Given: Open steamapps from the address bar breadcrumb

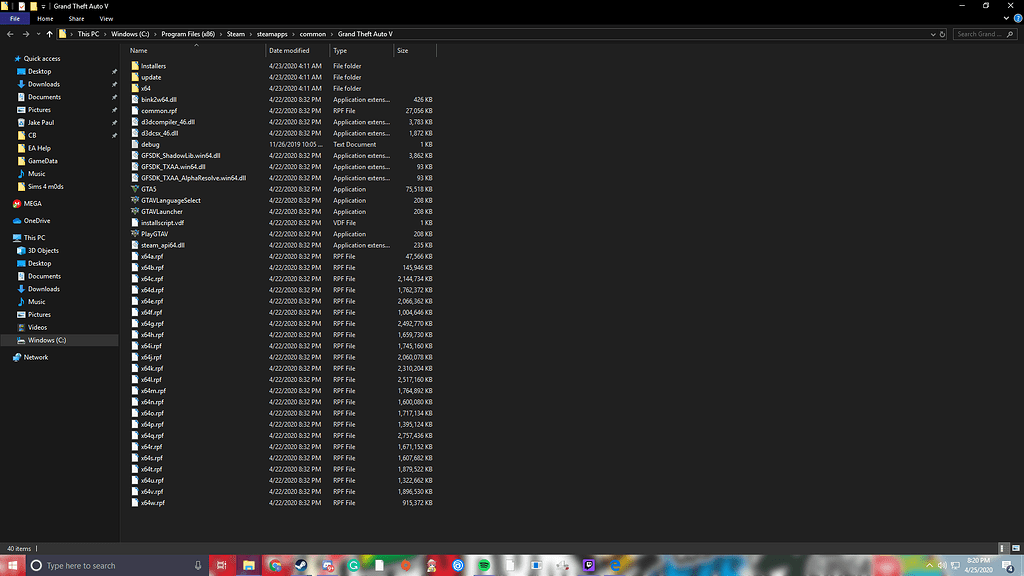Looking at the screenshot, I should pyautogui.click(x=272, y=33).
